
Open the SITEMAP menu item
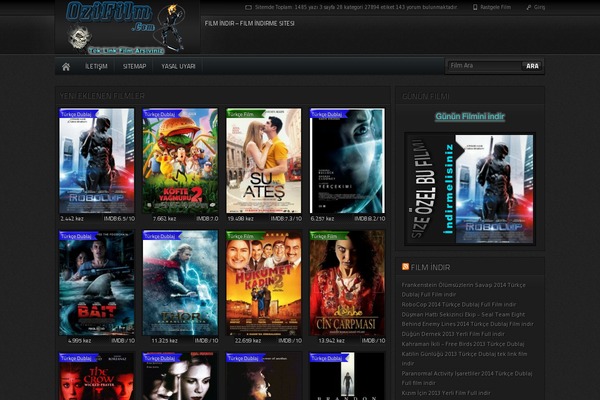click(x=134, y=67)
